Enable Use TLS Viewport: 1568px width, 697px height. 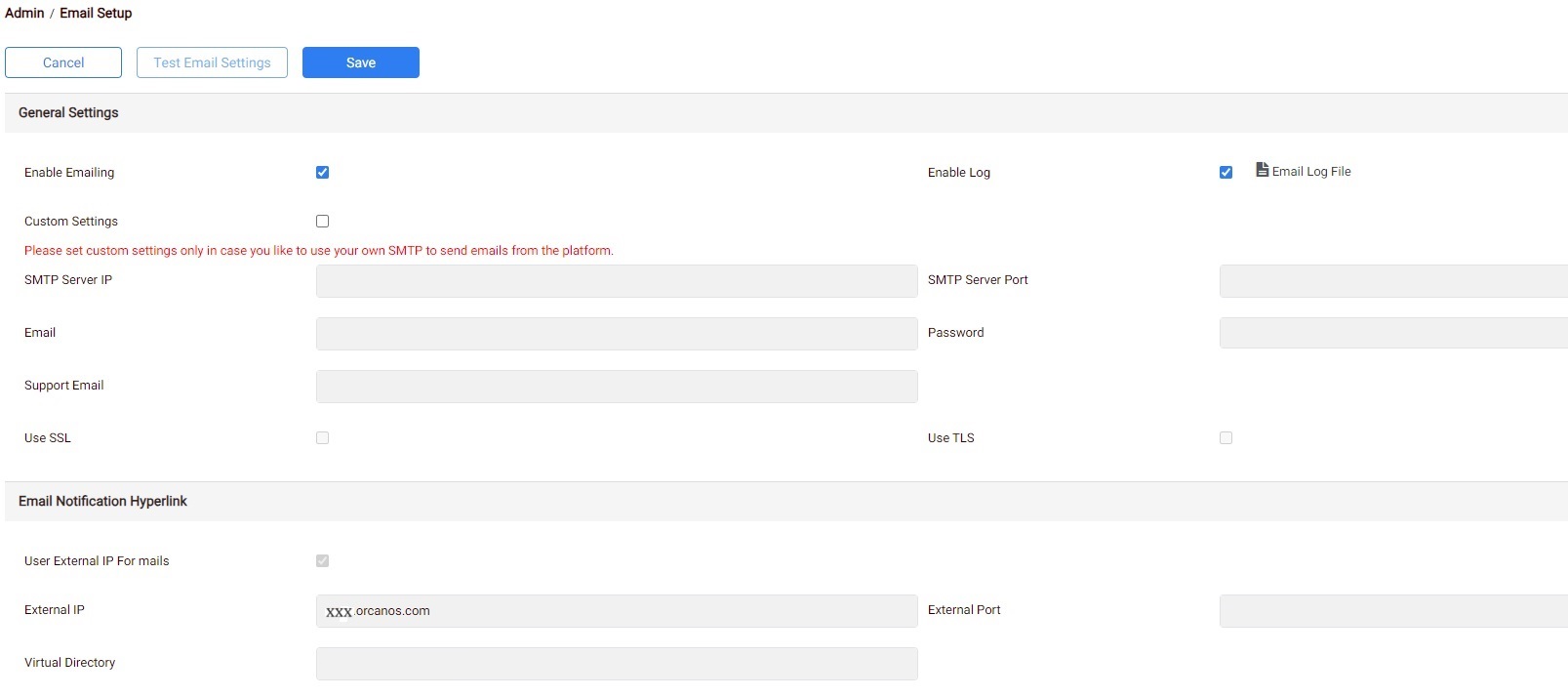tap(1226, 437)
